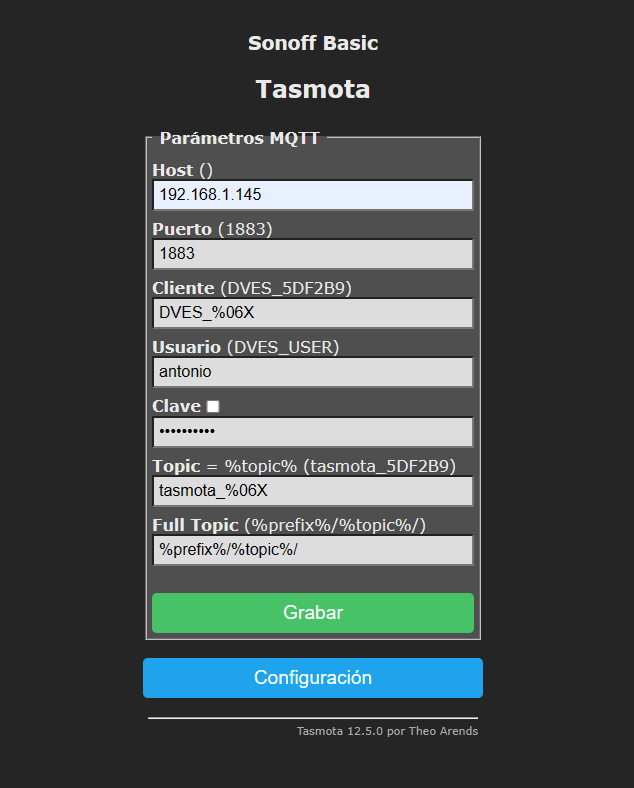Click the Host input field

pos(312,195)
